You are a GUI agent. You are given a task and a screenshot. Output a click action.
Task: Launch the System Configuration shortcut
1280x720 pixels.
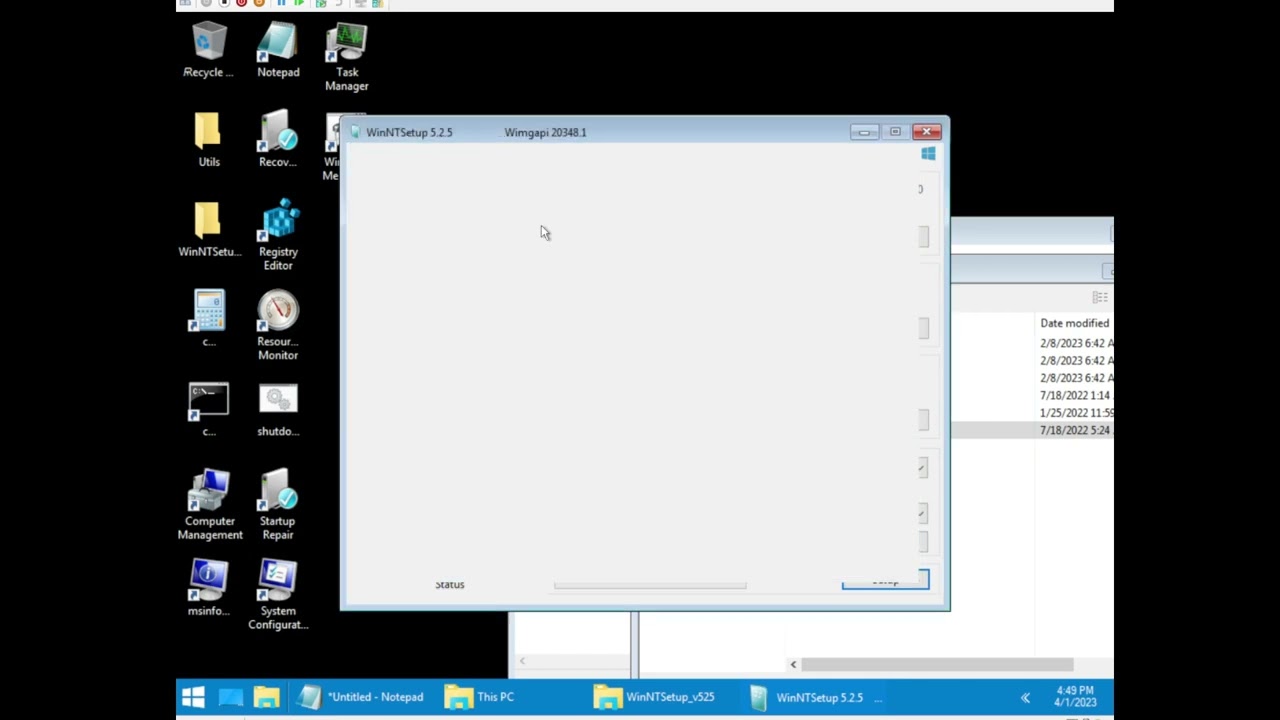pyautogui.click(x=278, y=595)
